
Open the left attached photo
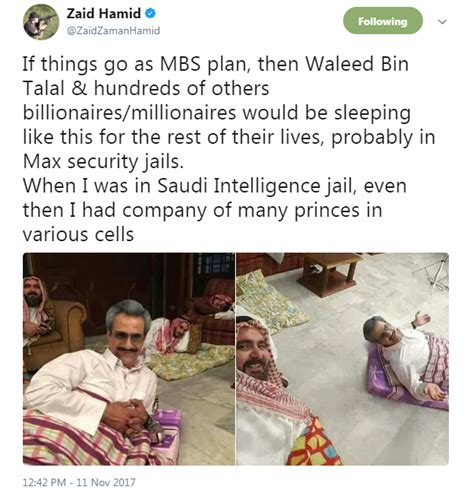coord(129,359)
